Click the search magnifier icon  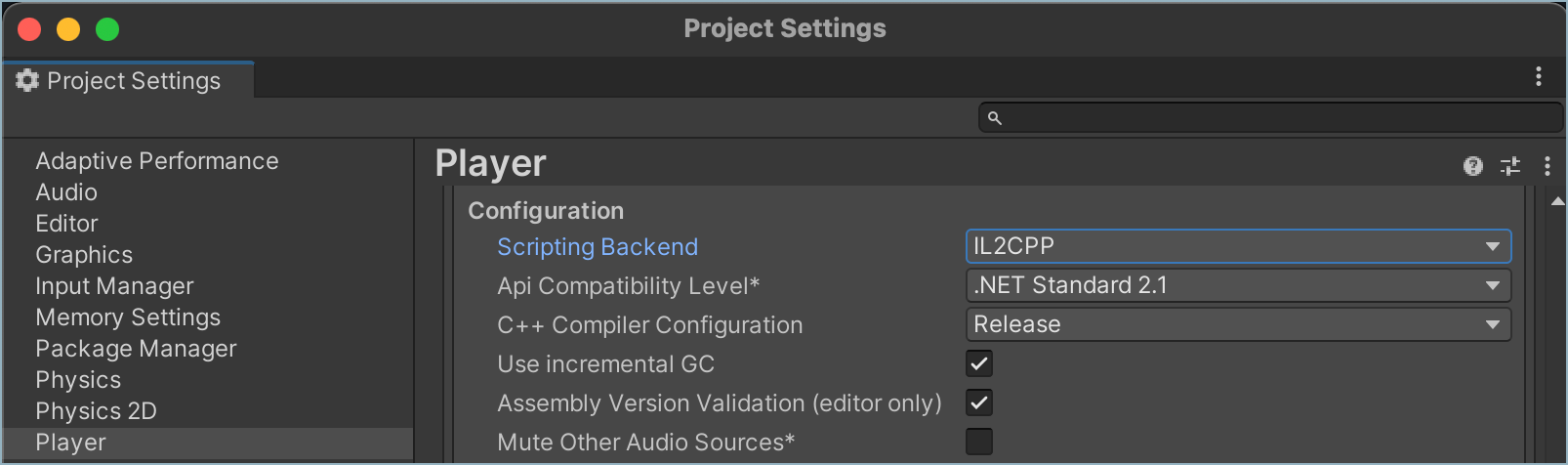[x=995, y=118]
